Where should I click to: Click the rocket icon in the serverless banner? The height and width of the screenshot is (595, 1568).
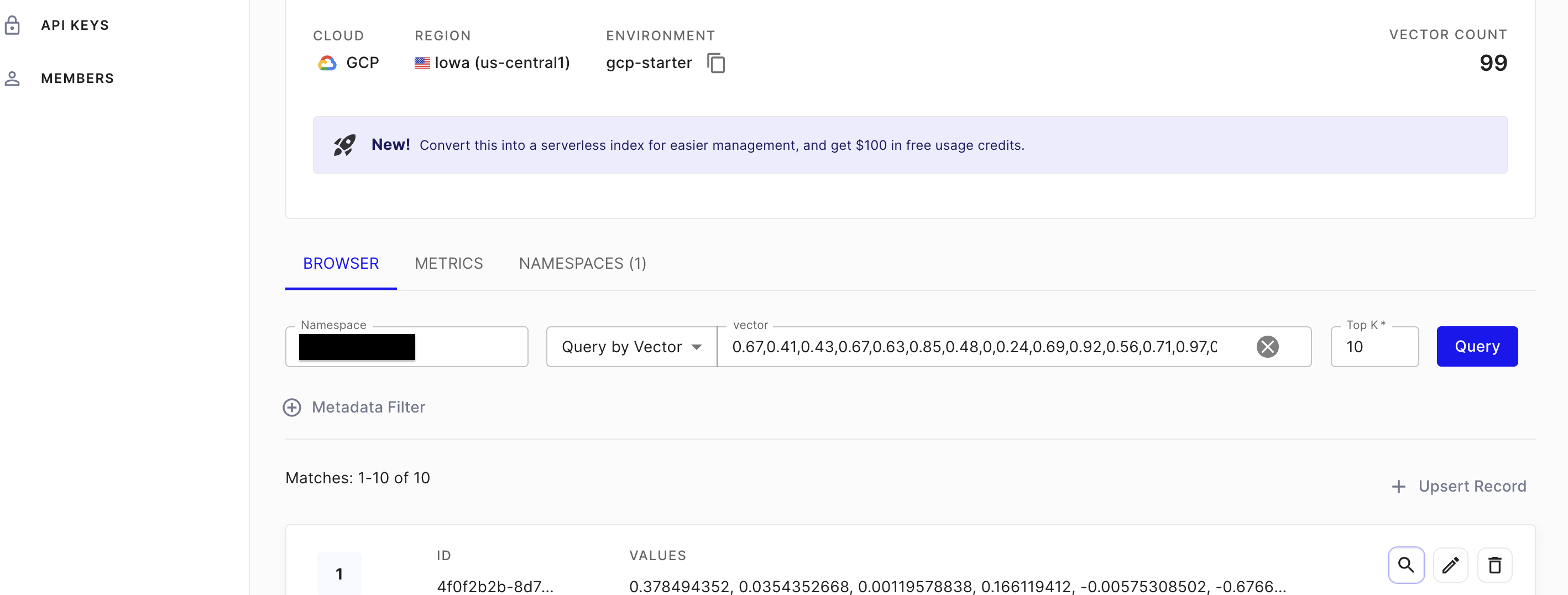[x=344, y=144]
